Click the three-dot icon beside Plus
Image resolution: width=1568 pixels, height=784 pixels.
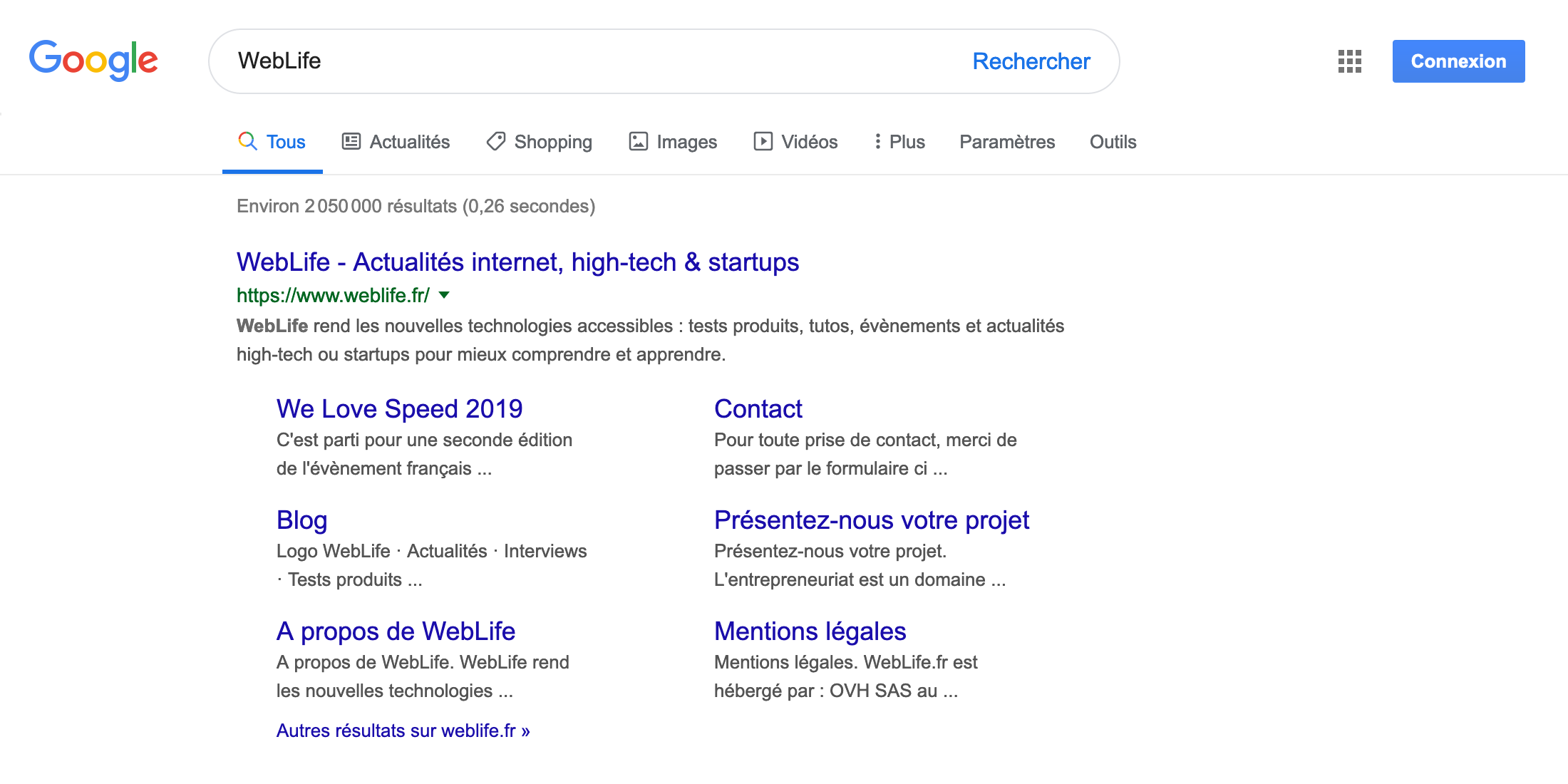click(877, 141)
